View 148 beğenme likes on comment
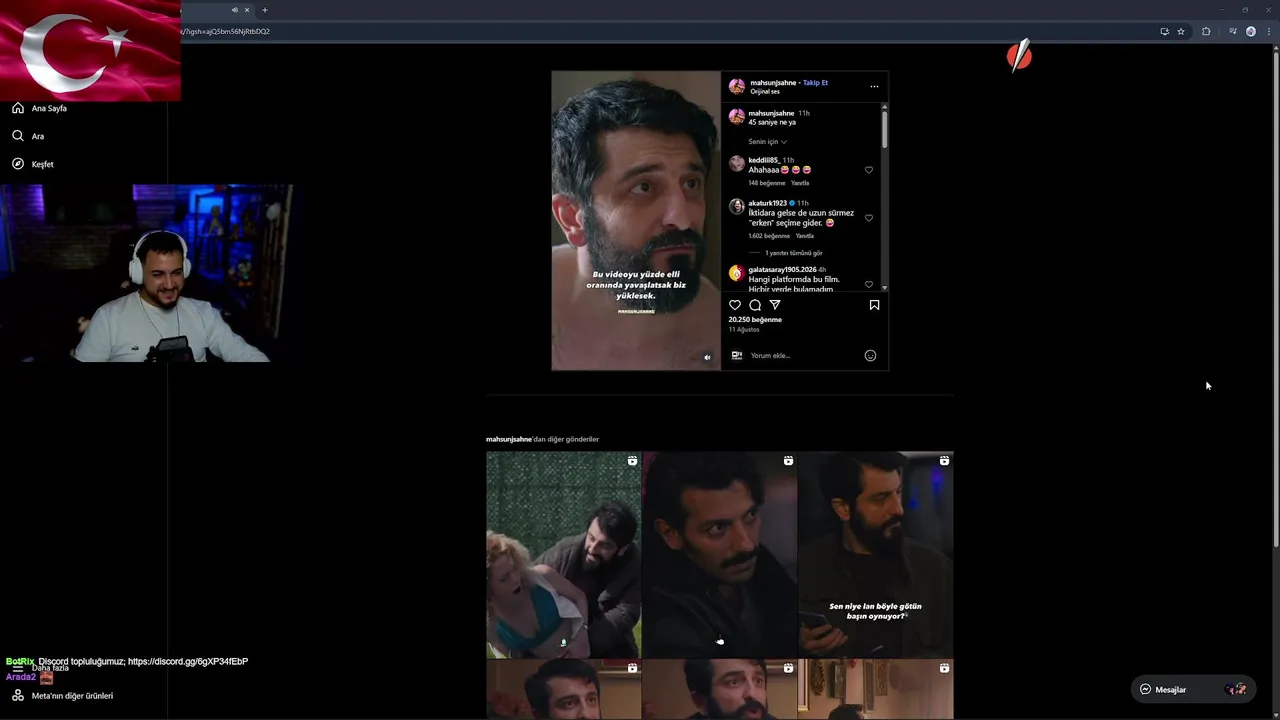 [767, 183]
